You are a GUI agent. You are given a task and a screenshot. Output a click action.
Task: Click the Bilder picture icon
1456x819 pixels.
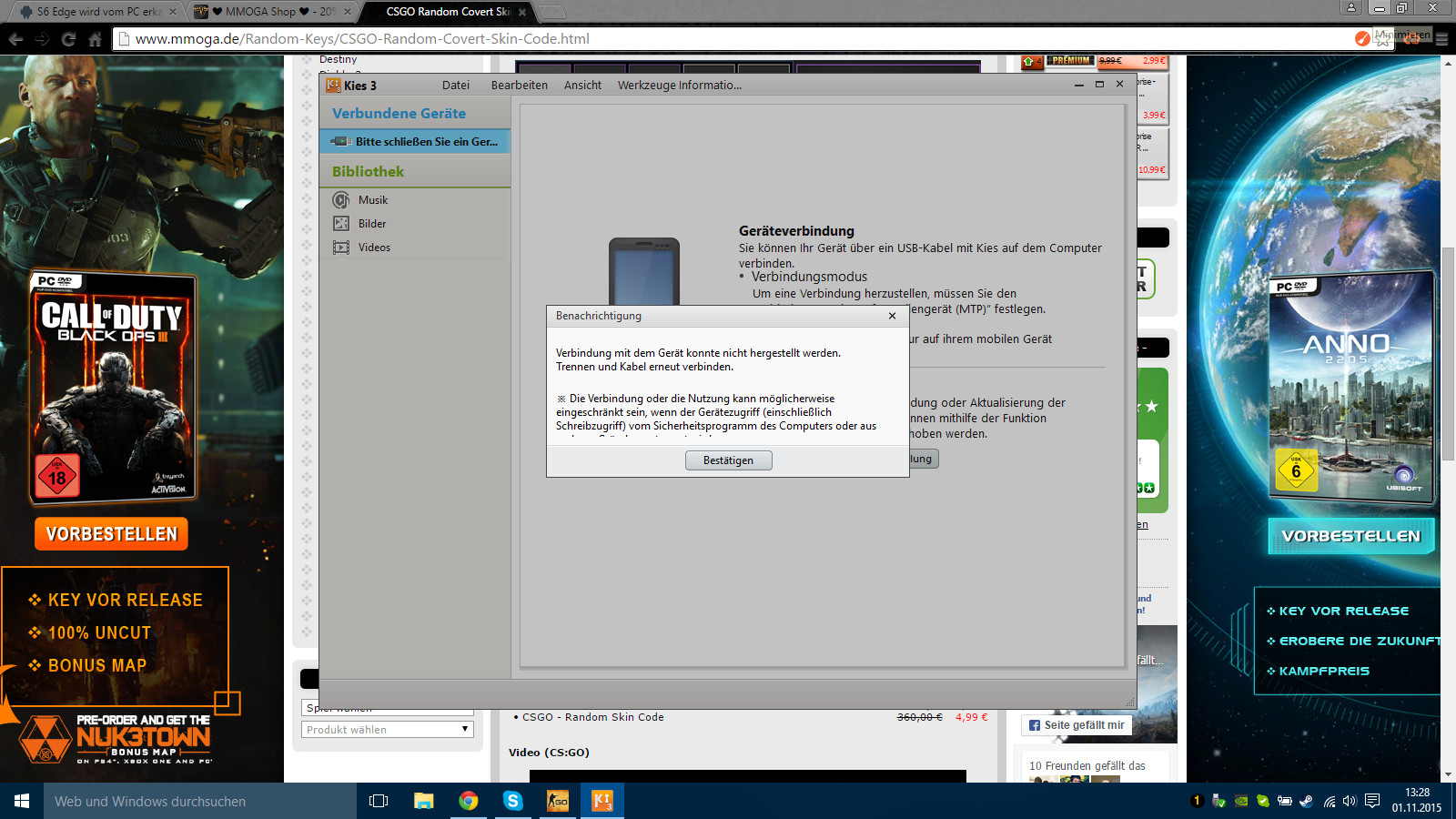tap(341, 224)
